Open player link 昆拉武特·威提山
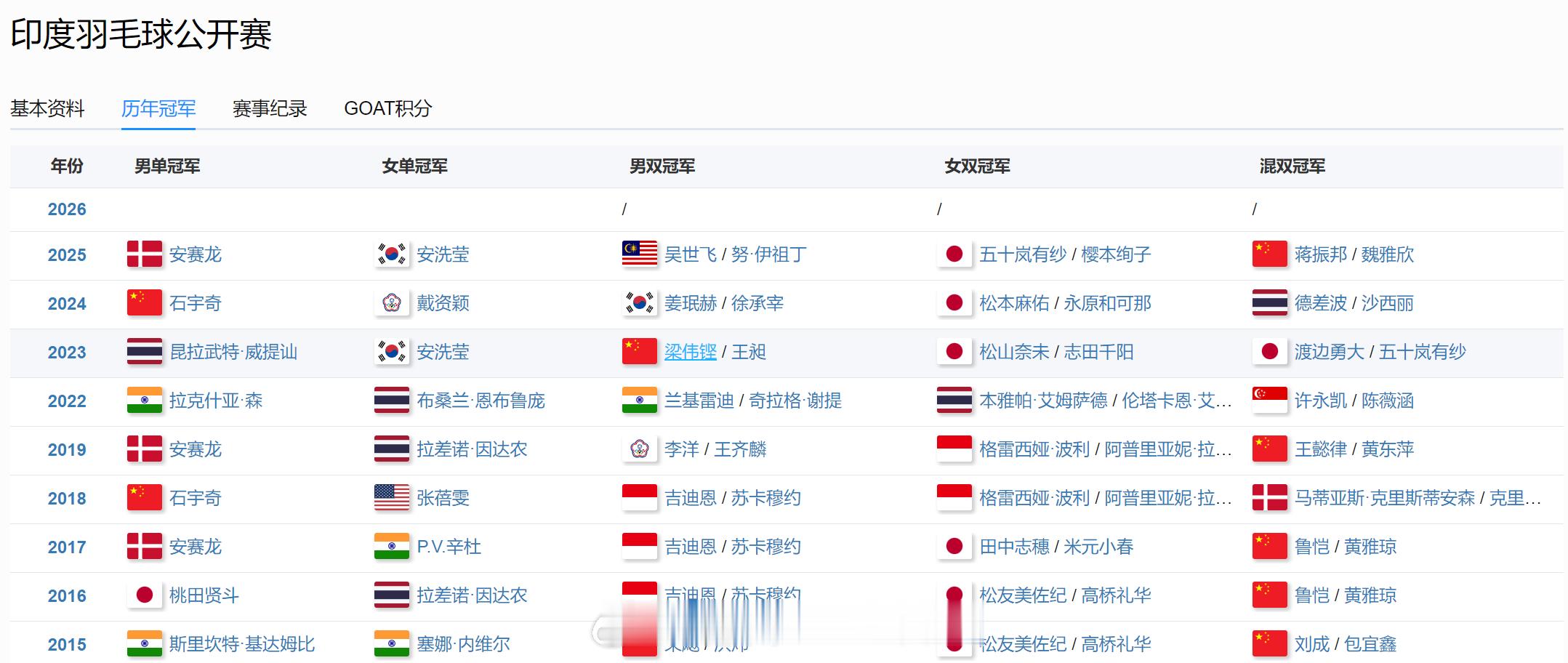This screenshot has height=663, width=1568. tap(233, 352)
